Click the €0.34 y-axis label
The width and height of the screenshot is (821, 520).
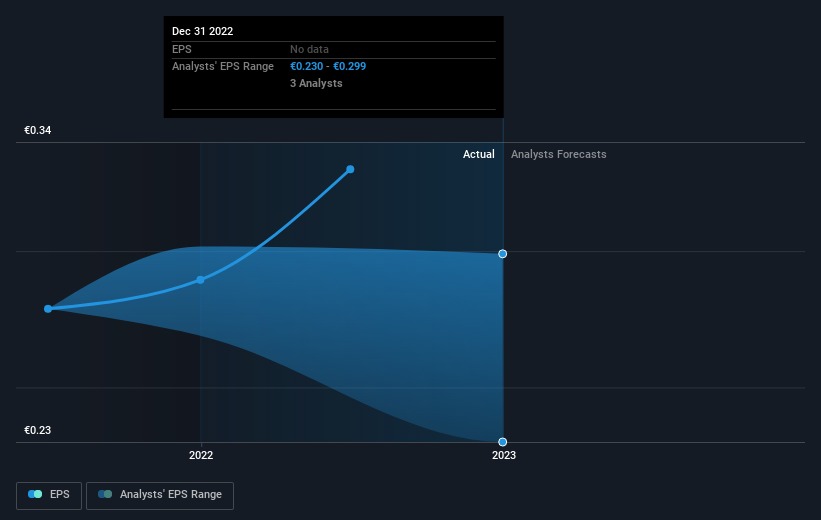coord(38,130)
